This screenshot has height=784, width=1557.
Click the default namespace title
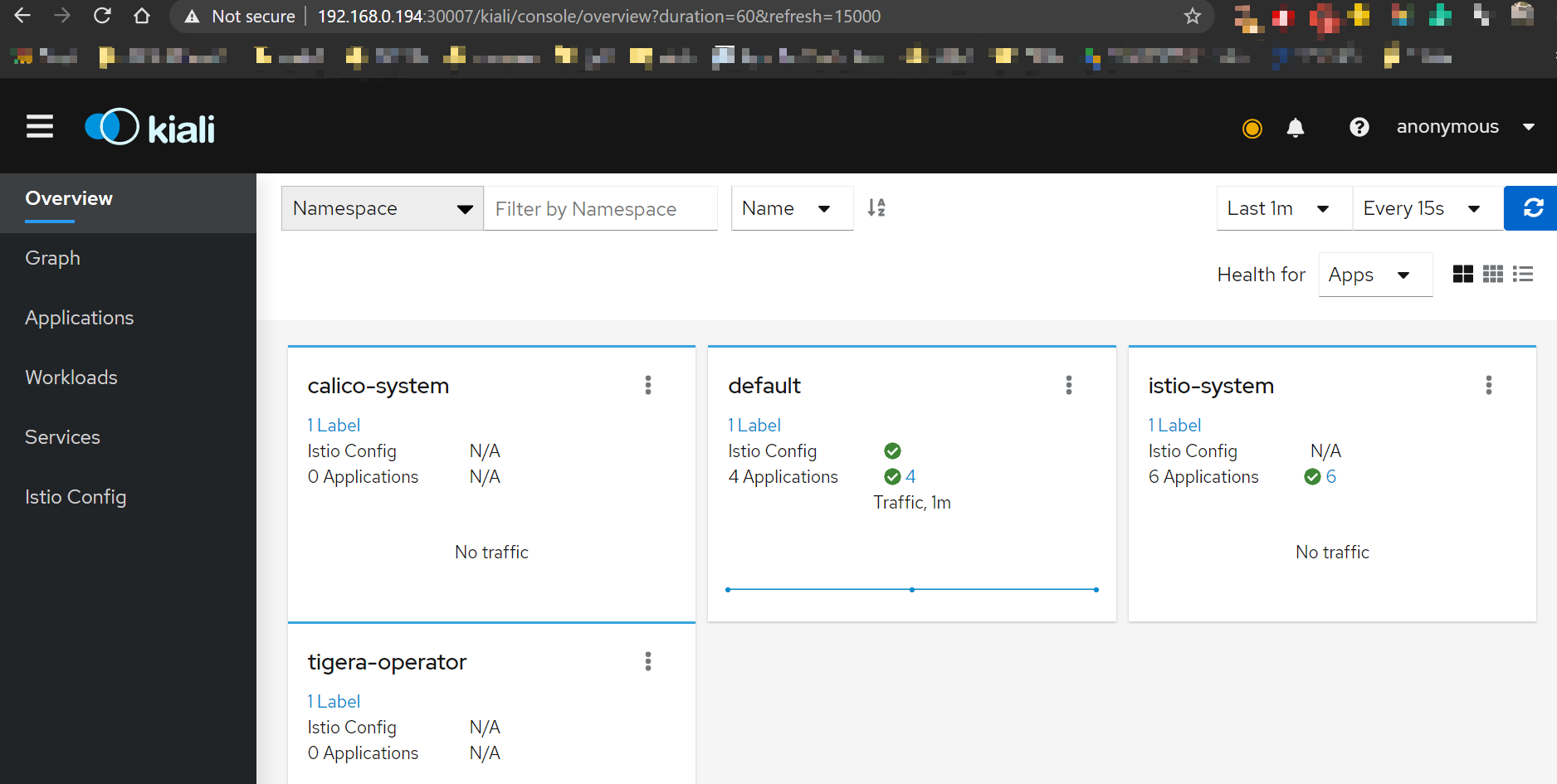tap(764, 386)
